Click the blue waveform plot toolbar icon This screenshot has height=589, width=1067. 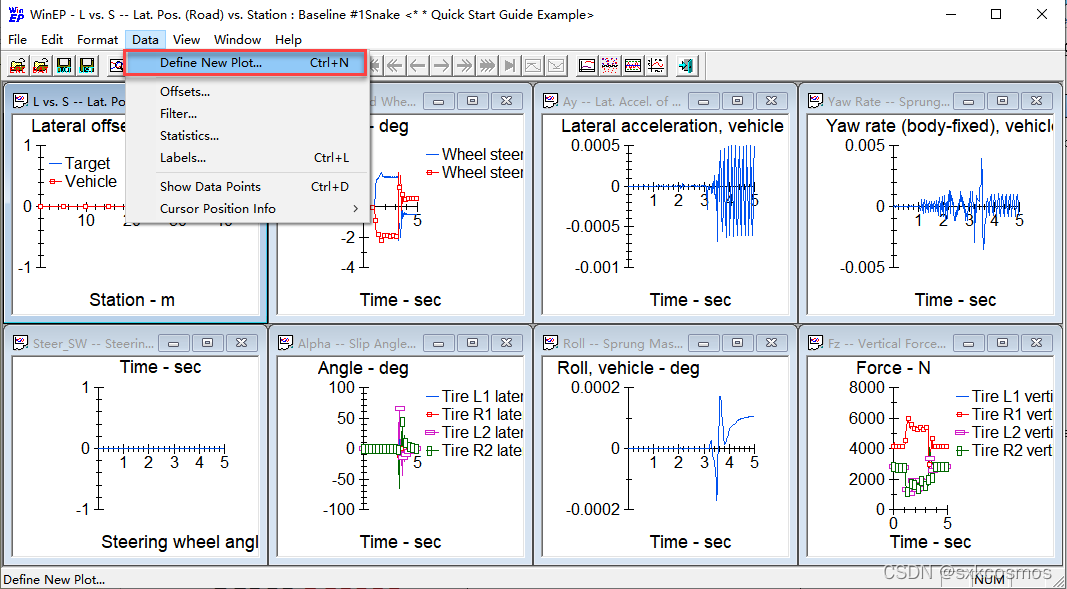pyautogui.click(x=633, y=66)
